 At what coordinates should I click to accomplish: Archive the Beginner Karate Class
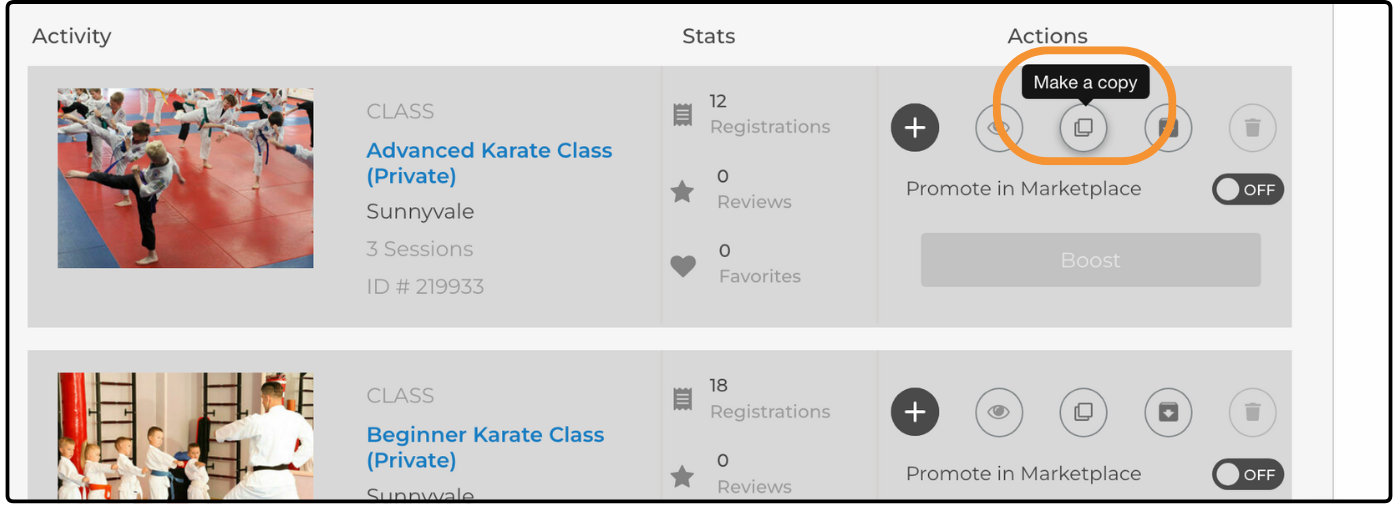pos(1168,412)
